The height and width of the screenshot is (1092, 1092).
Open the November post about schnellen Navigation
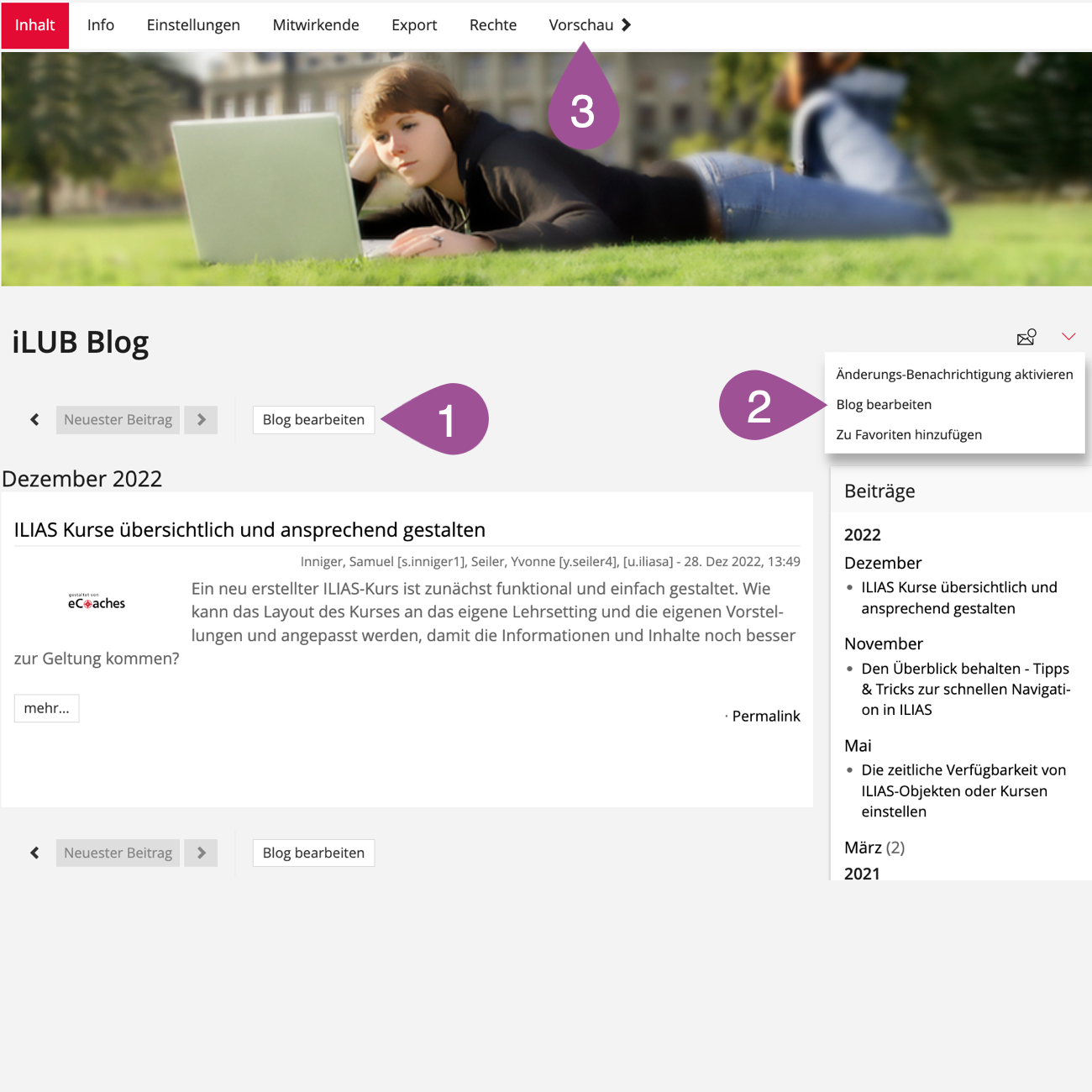(966, 689)
